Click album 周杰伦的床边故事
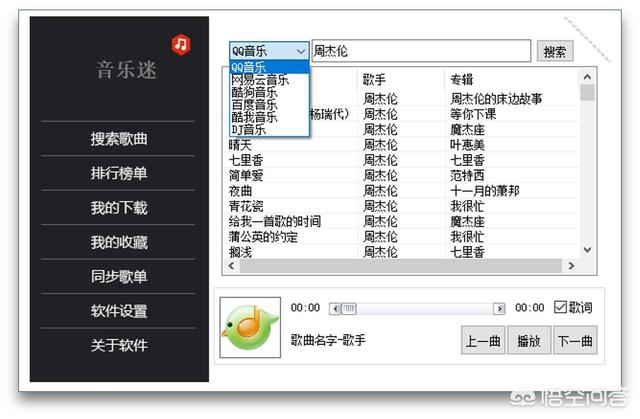 [x=496, y=98]
